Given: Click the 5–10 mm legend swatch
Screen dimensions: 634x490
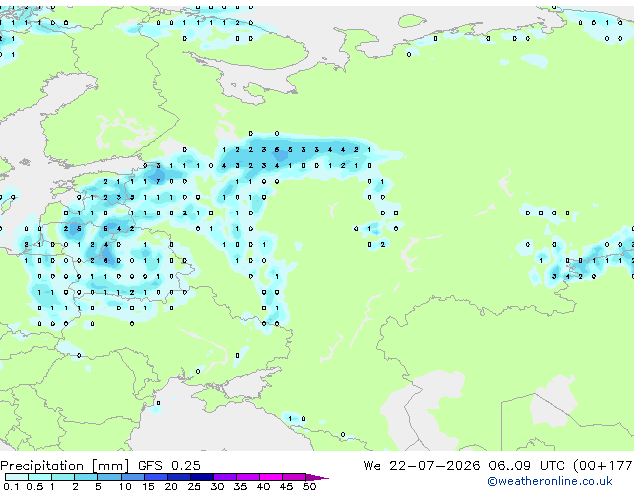Looking at the screenshot, I should coord(109,477).
